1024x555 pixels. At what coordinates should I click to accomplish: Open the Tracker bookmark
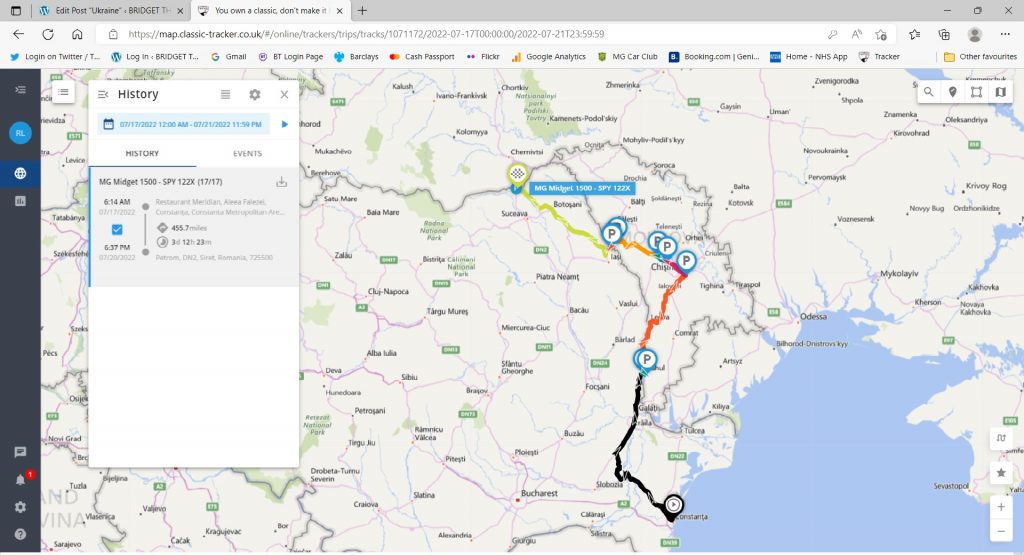click(x=879, y=57)
